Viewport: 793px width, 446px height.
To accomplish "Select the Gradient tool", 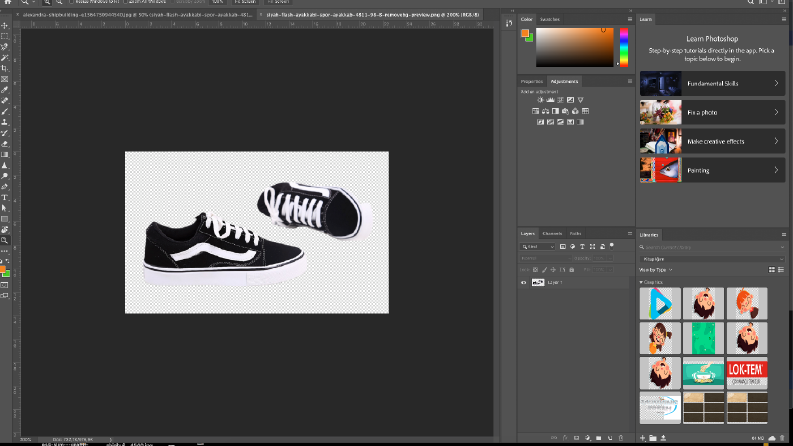I will [5, 154].
